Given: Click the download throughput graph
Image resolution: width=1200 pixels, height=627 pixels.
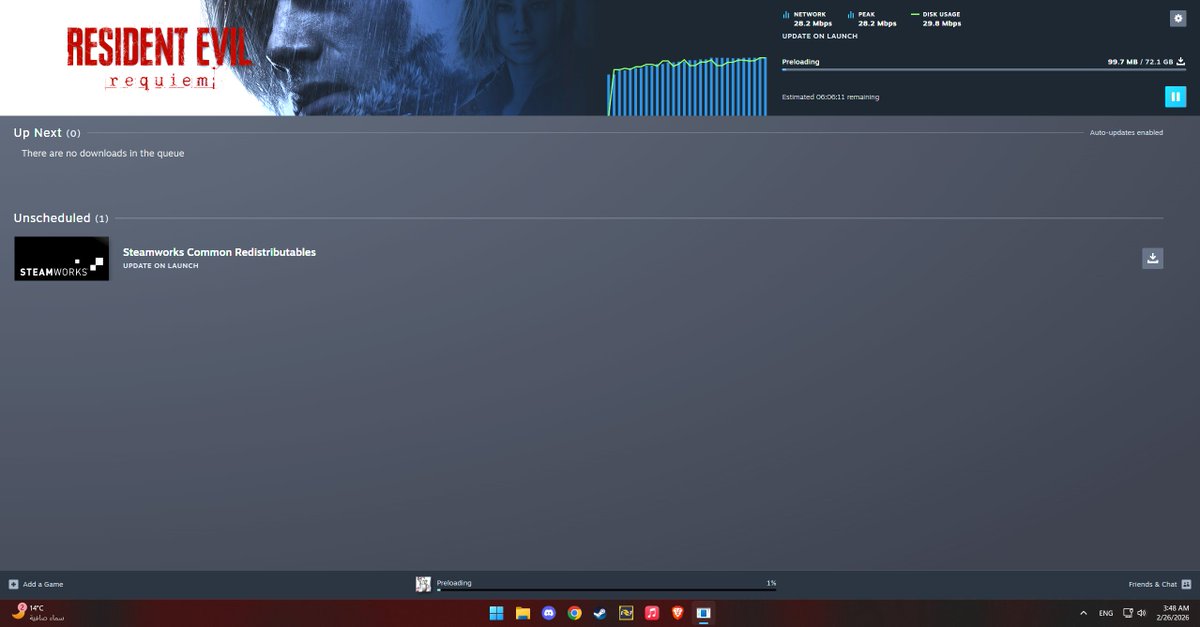Looking at the screenshot, I should (x=687, y=85).
